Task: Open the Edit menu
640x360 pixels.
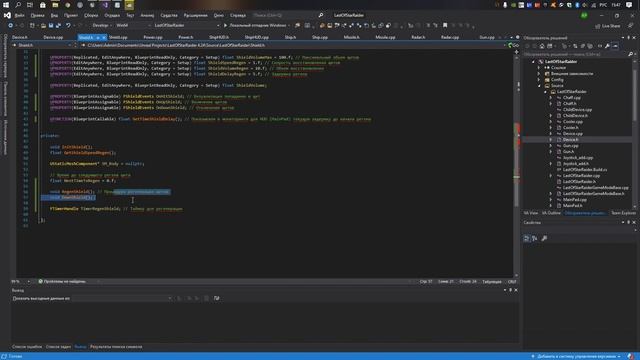Action: [x=37, y=15]
